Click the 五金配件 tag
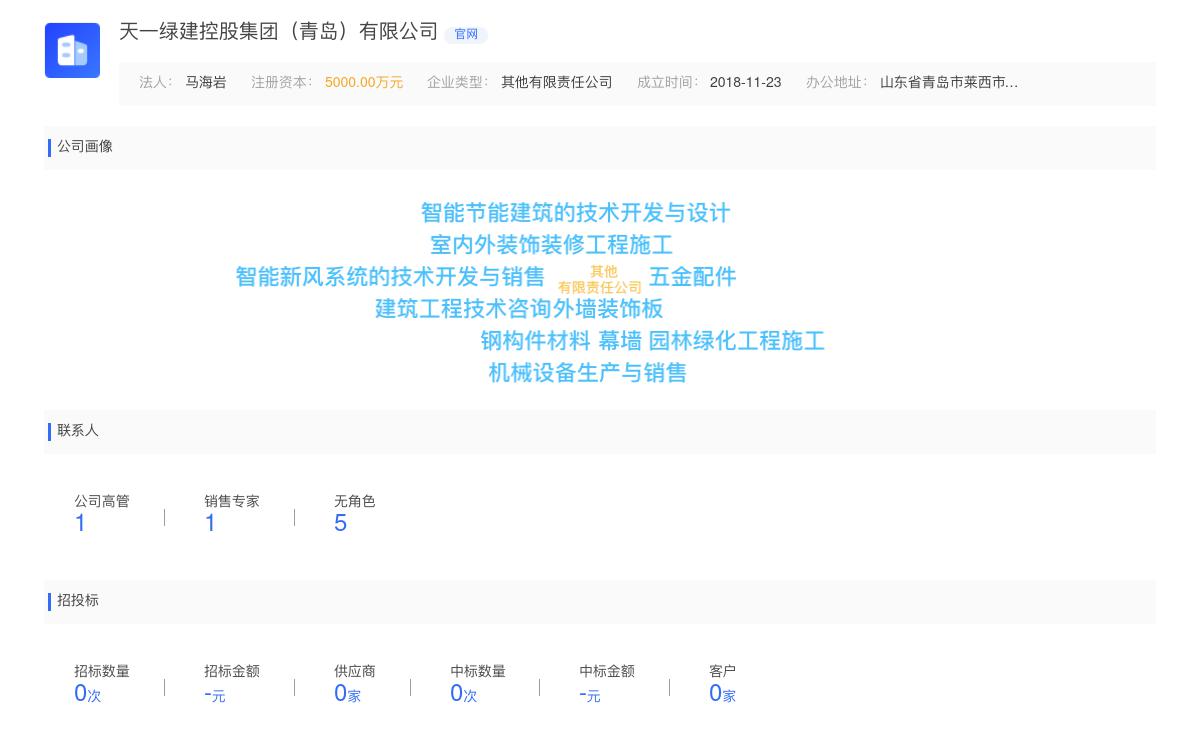Image resolution: width=1200 pixels, height=752 pixels. coord(692,277)
